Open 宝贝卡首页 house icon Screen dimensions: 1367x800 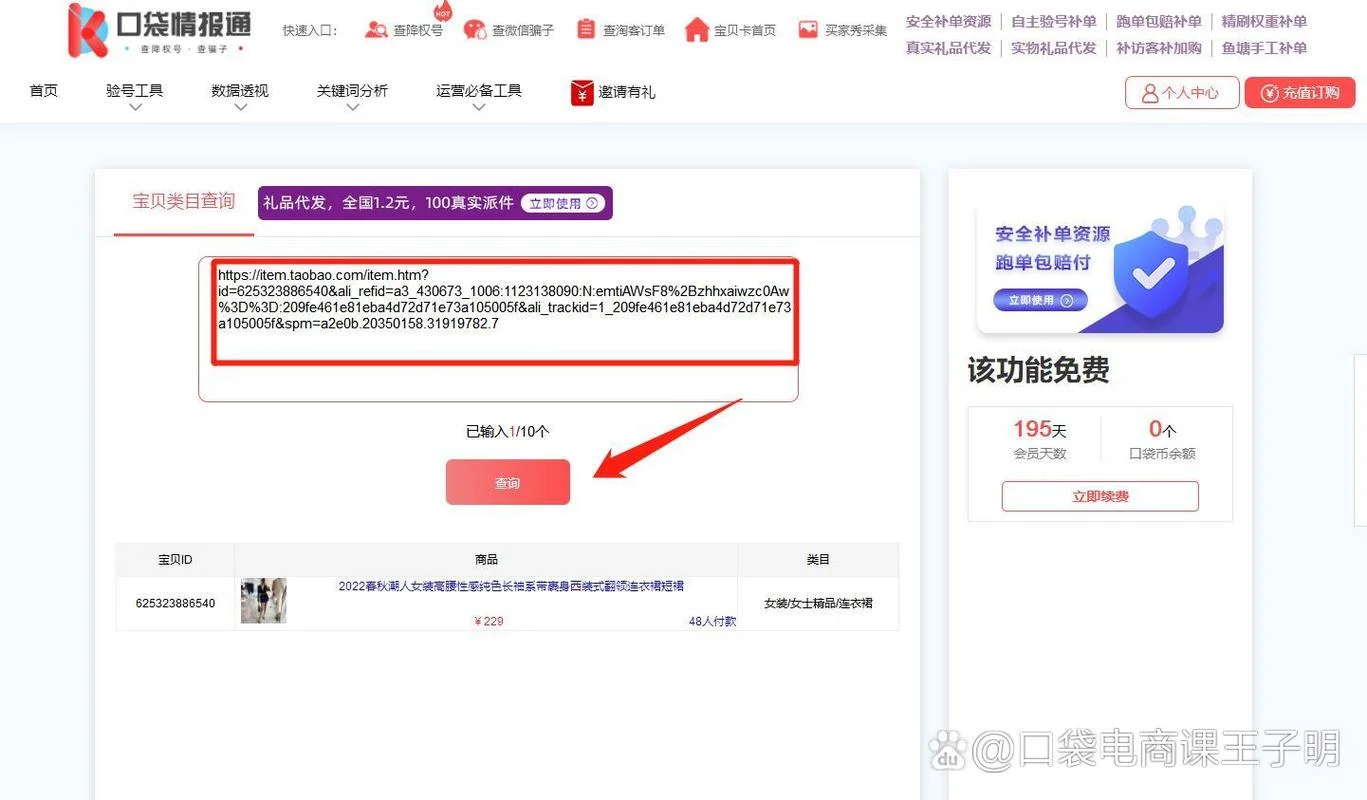point(697,30)
